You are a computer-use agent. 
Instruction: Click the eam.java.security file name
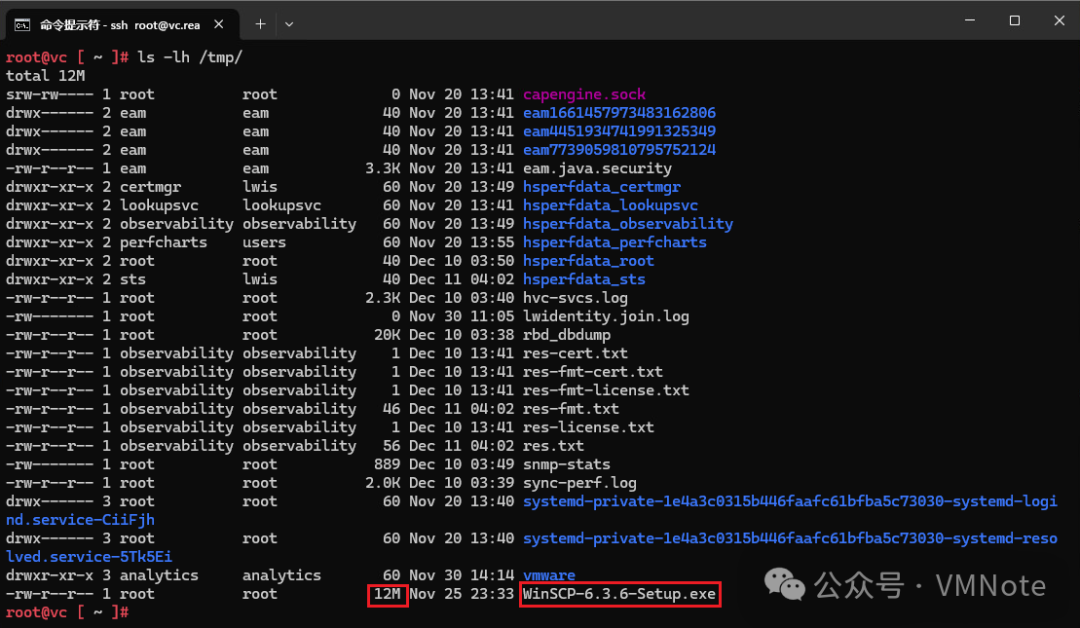pos(597,169)
